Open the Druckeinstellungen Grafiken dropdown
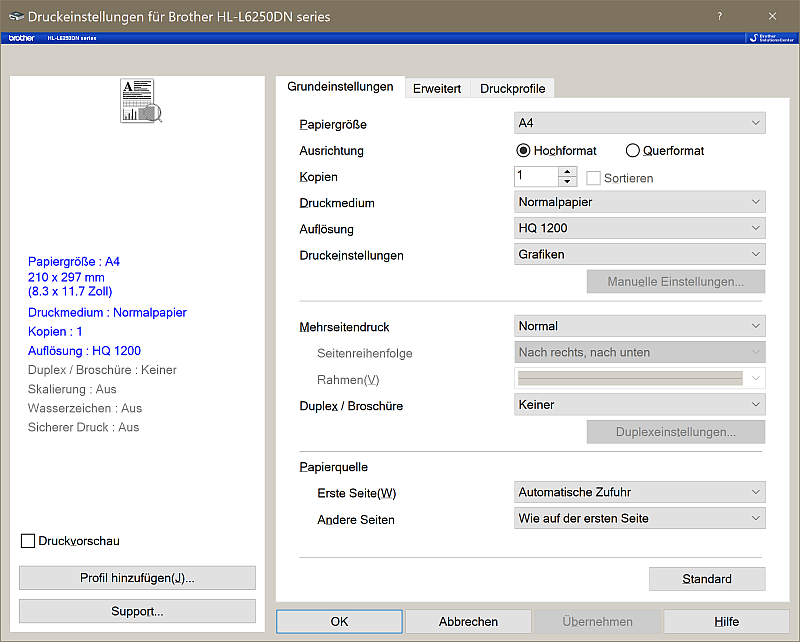The height and width of the screenshot is (642, 800). point(639,254)
